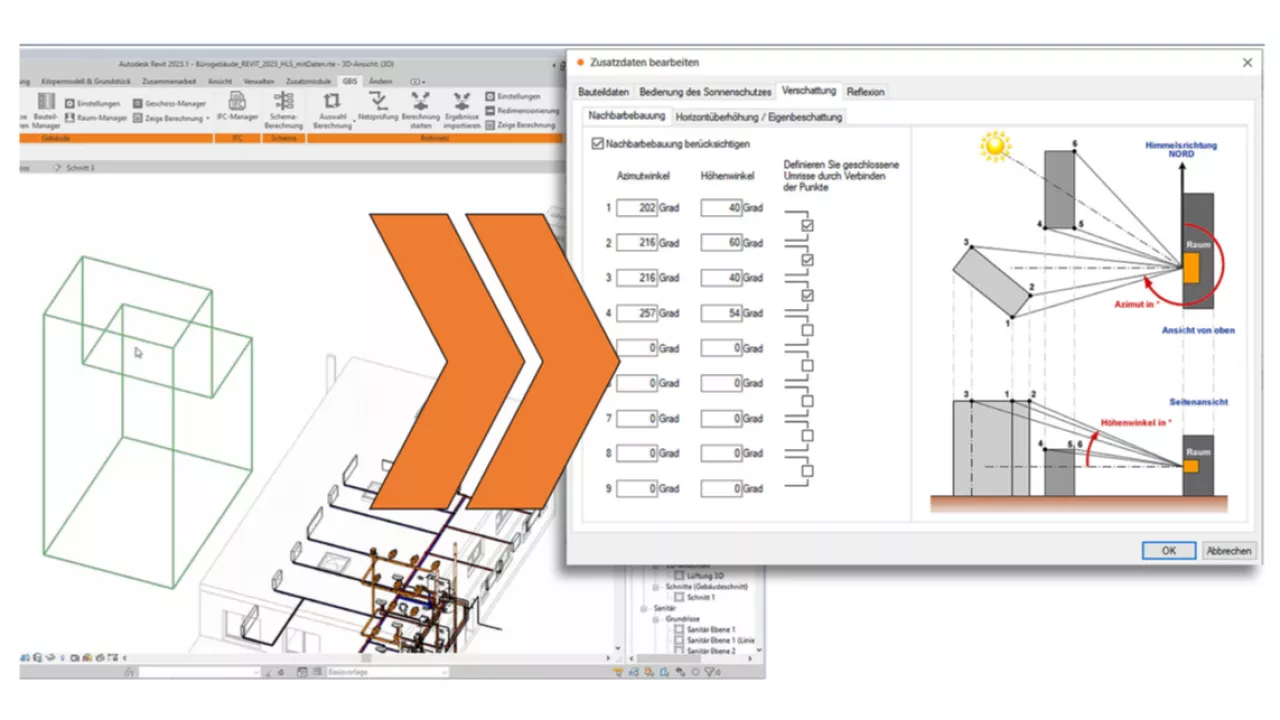Dismiss the dialog via Abbrechen
This screenshot has height=720, width=1280.
pyautogui.click(x=1228, y=550)
